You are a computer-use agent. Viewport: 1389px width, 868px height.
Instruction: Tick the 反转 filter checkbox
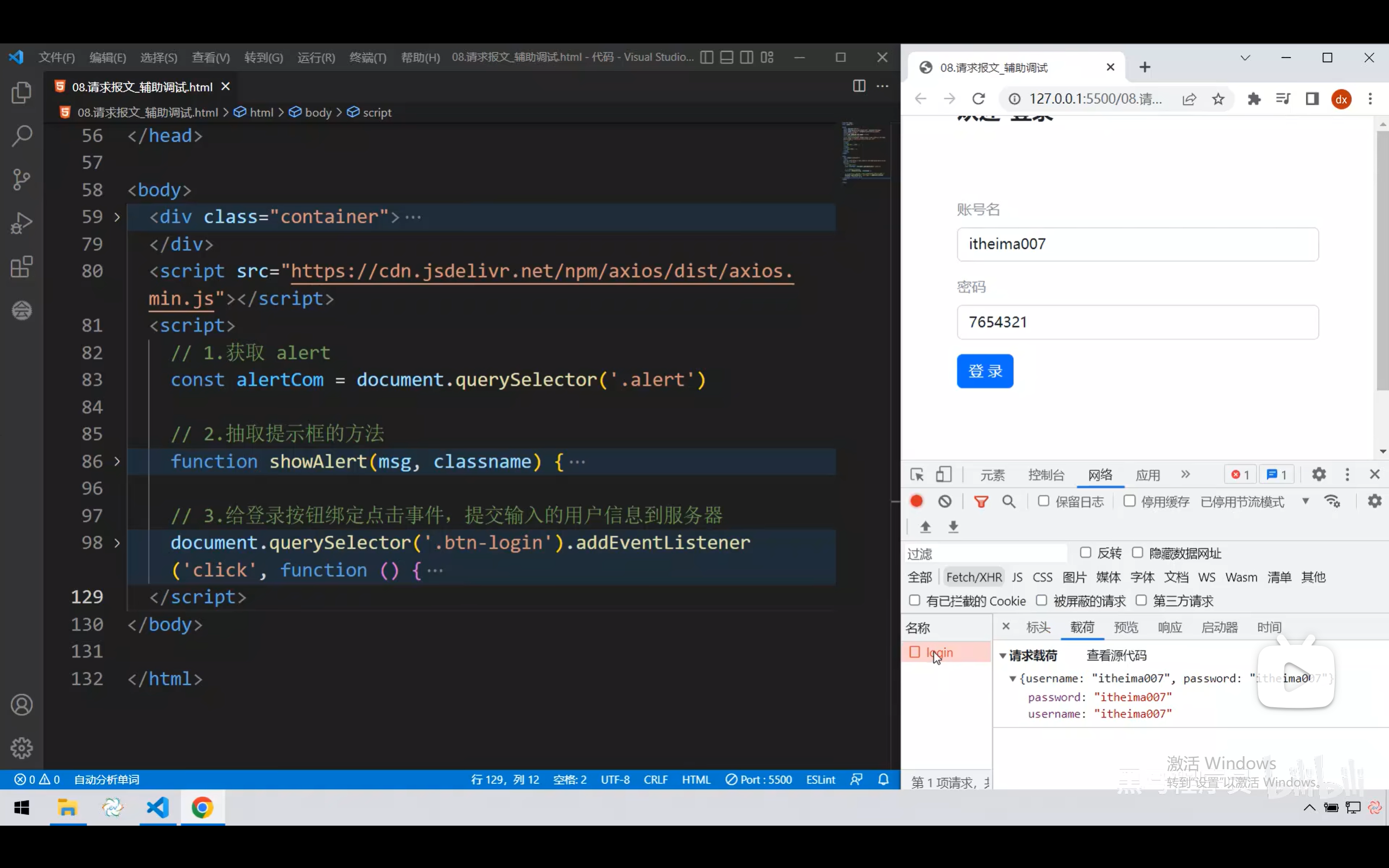point(1085,552)
